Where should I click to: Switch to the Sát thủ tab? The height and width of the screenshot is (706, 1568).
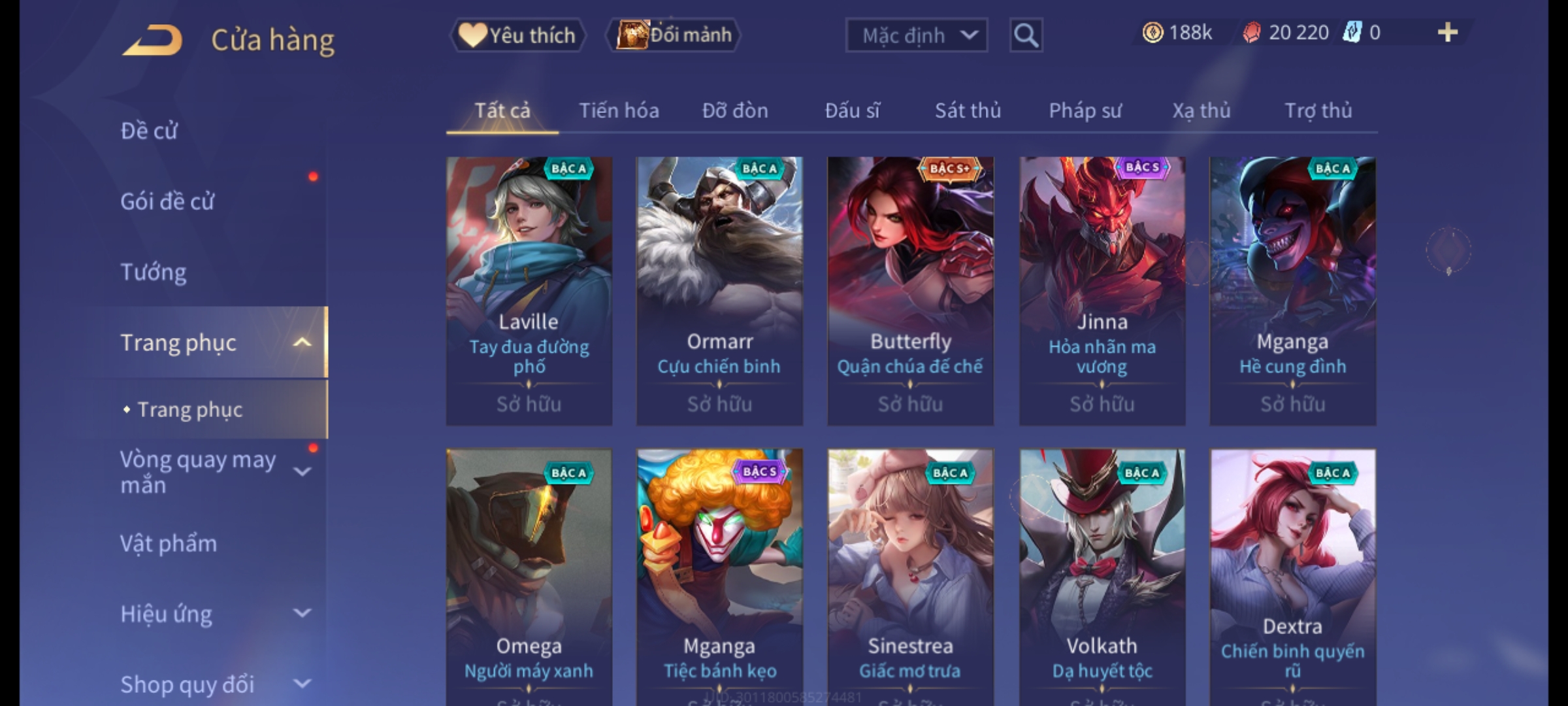[968, 110]
